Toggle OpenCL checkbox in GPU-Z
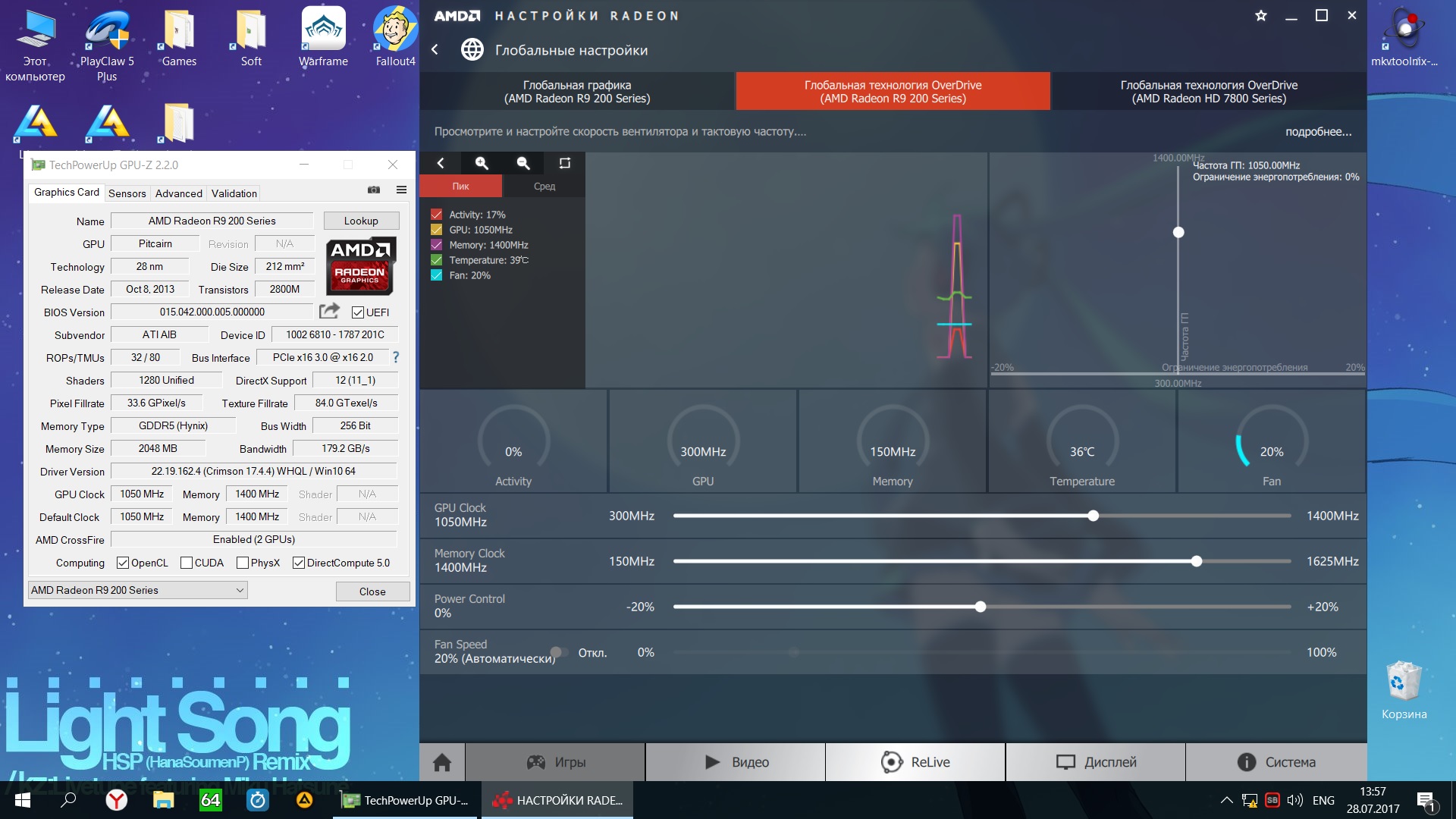The image size is (1456, 819). 123,563
